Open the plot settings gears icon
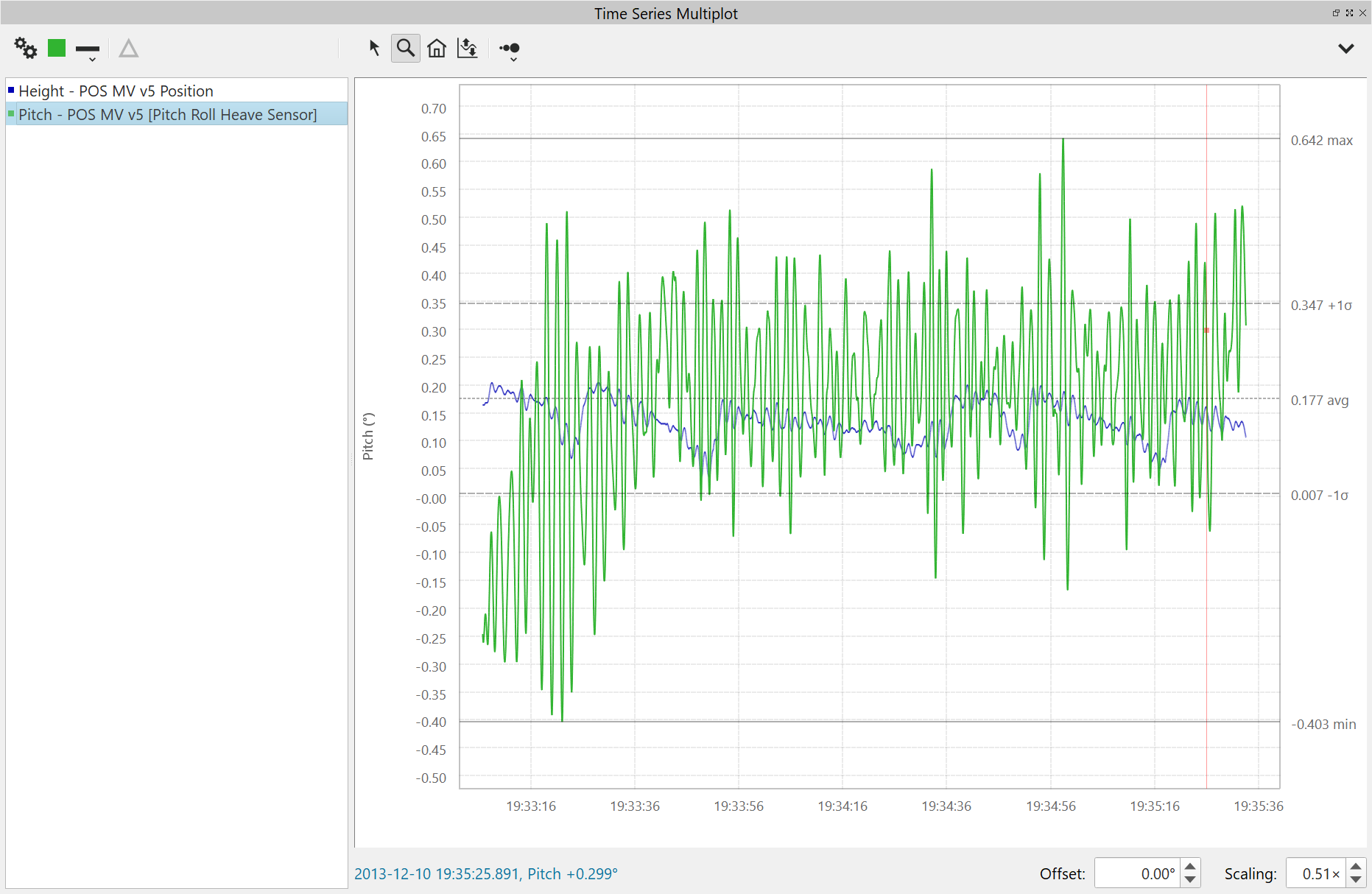The height and width of the screenshot is (894, 1372). click(26, 49)
